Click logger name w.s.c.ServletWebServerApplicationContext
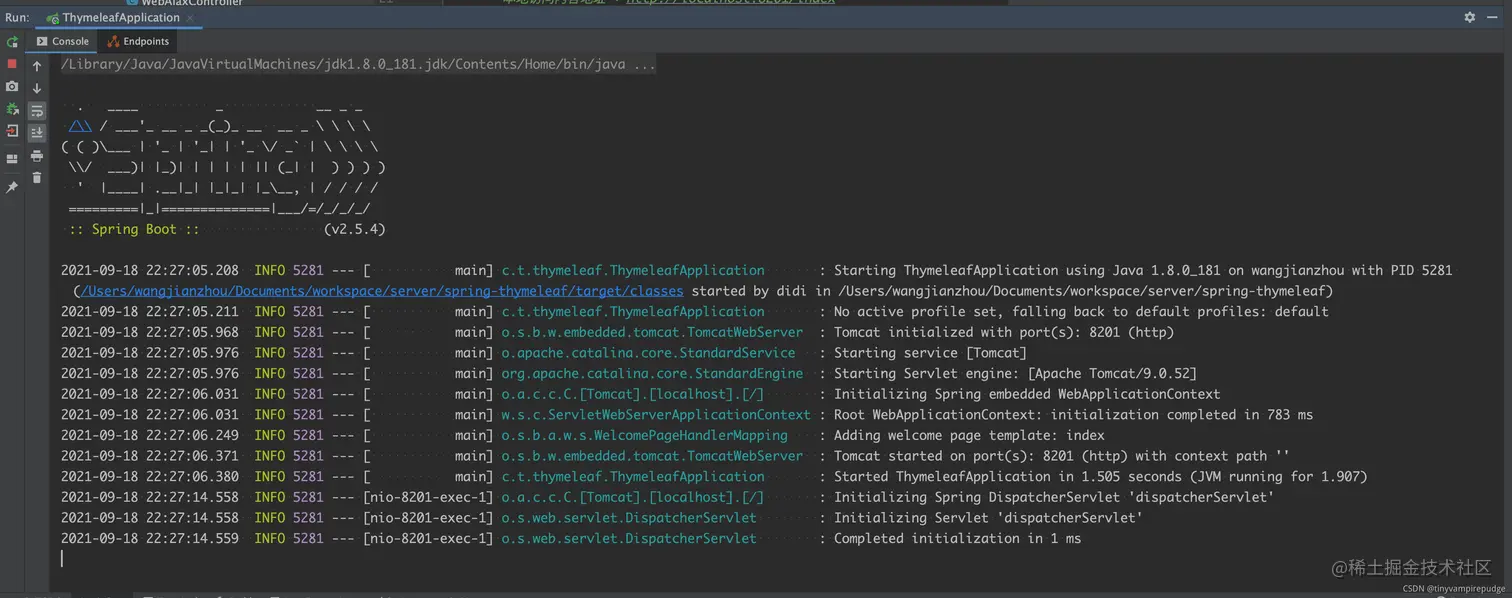Image resolution: width=1512 pixels, height=598 pixels. coord(656,414)
